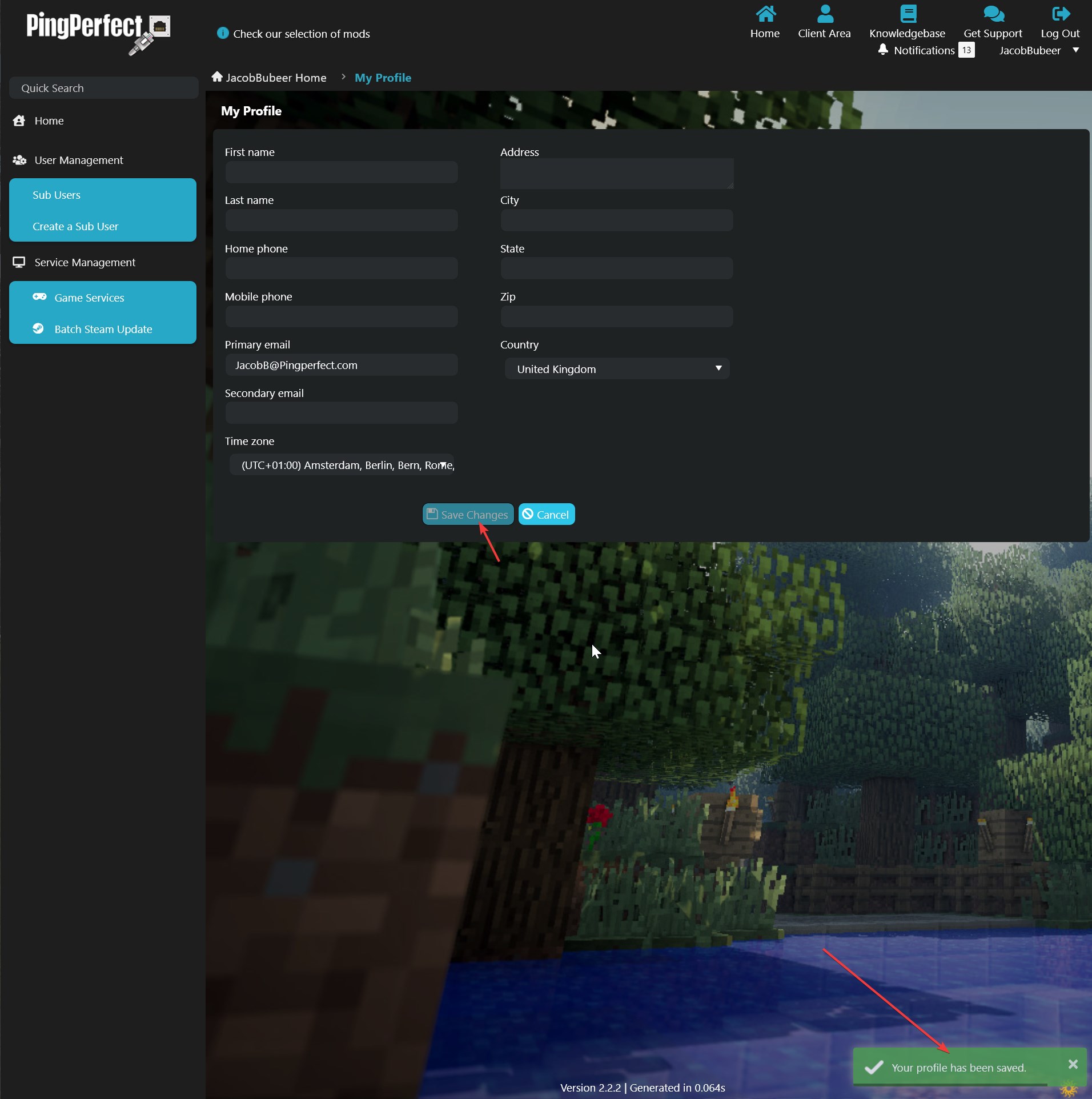Open Game Services menu item
This screenshot has height=1099, width=1092.
click(89, 298)
